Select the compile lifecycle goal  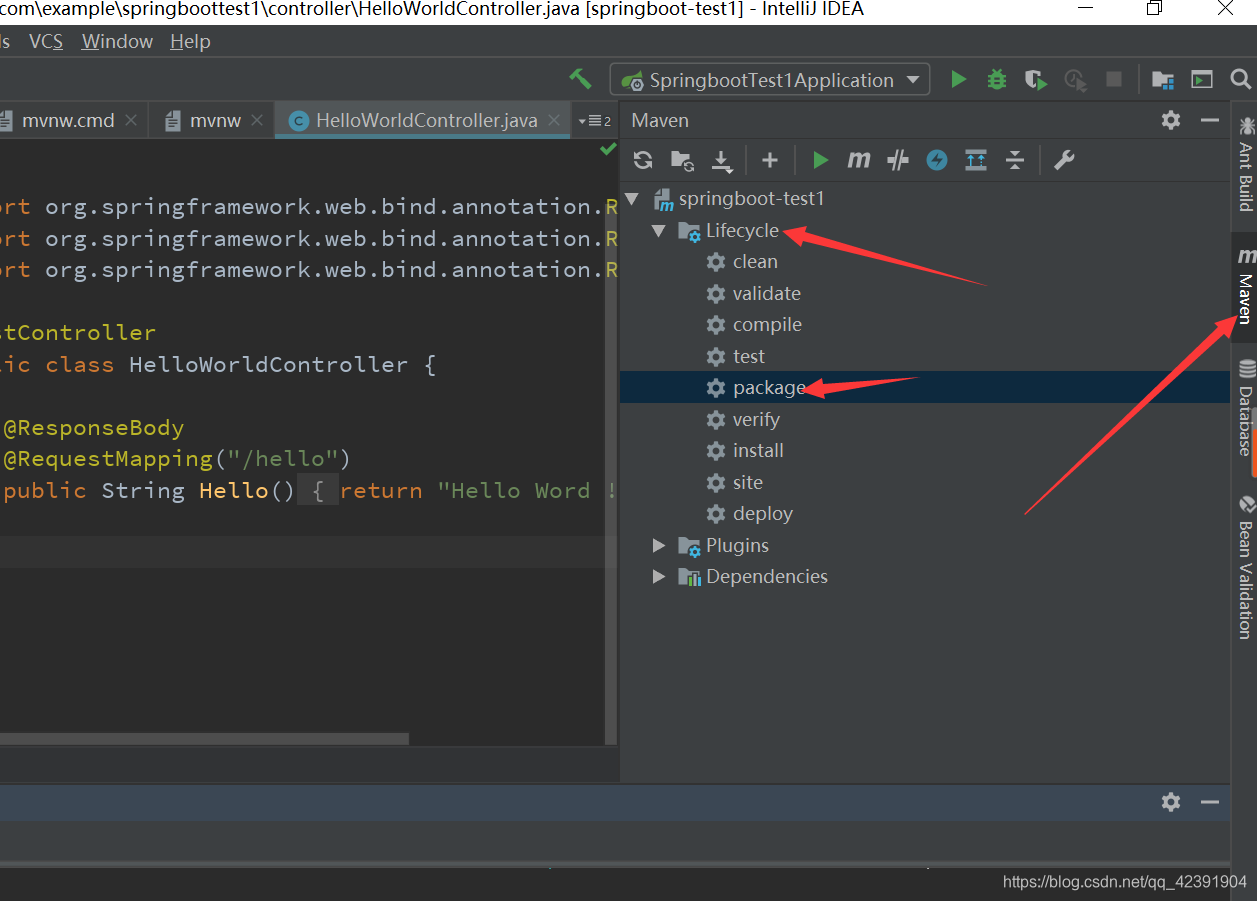767,325
